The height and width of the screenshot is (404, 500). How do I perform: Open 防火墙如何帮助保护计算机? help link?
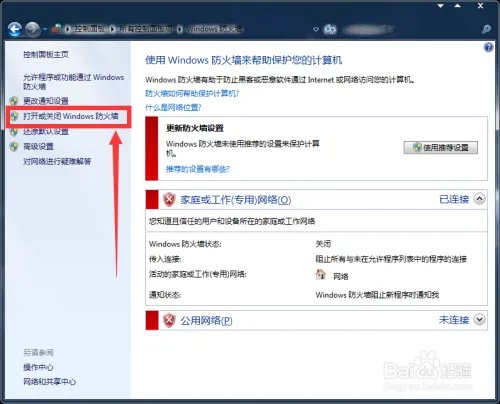click(x=192, y=93)
